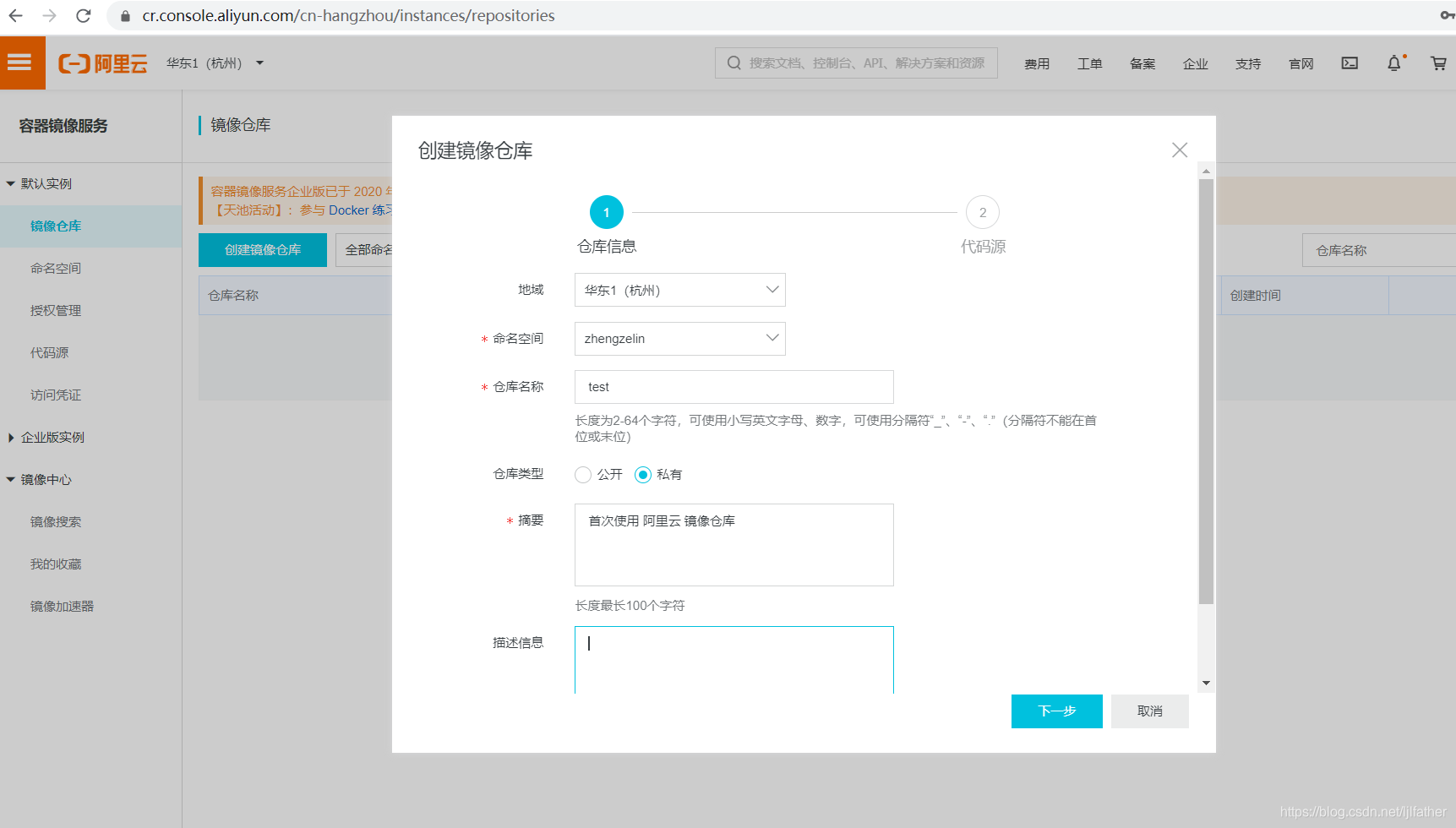Click the key icon in browser bar
Image resolution: width=1456 pixels, height=828 pixels.
pyautogui.click(x=1447, y=15)
